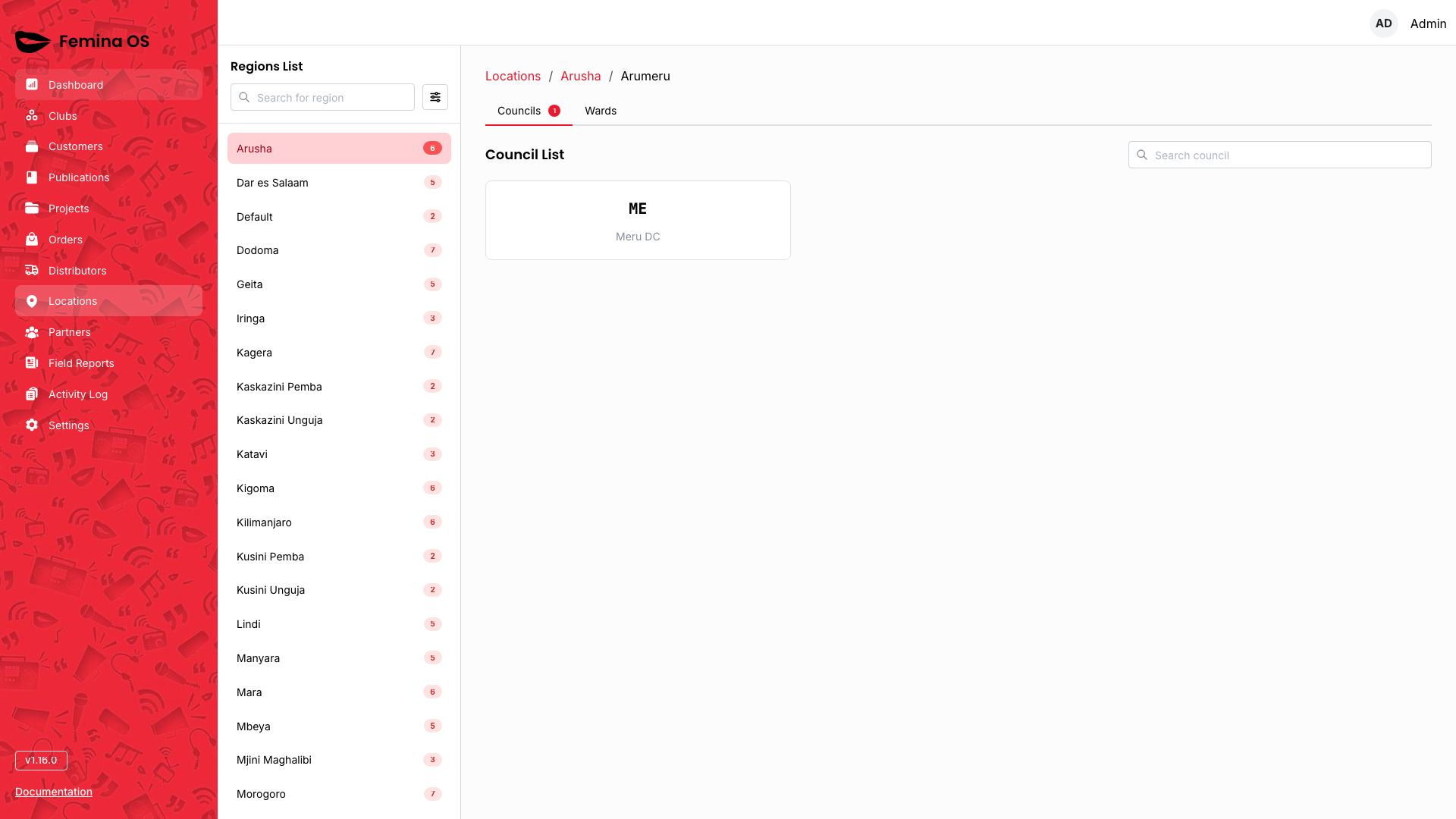Click the search icon in region search
This screenshot has width=1456, height=819.
point(244,97)
